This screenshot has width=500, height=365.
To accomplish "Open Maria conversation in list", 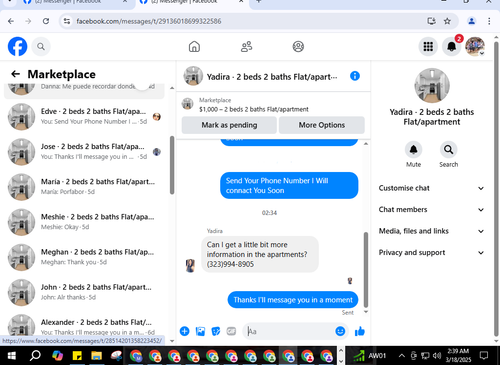I will (x=84, y=187).
